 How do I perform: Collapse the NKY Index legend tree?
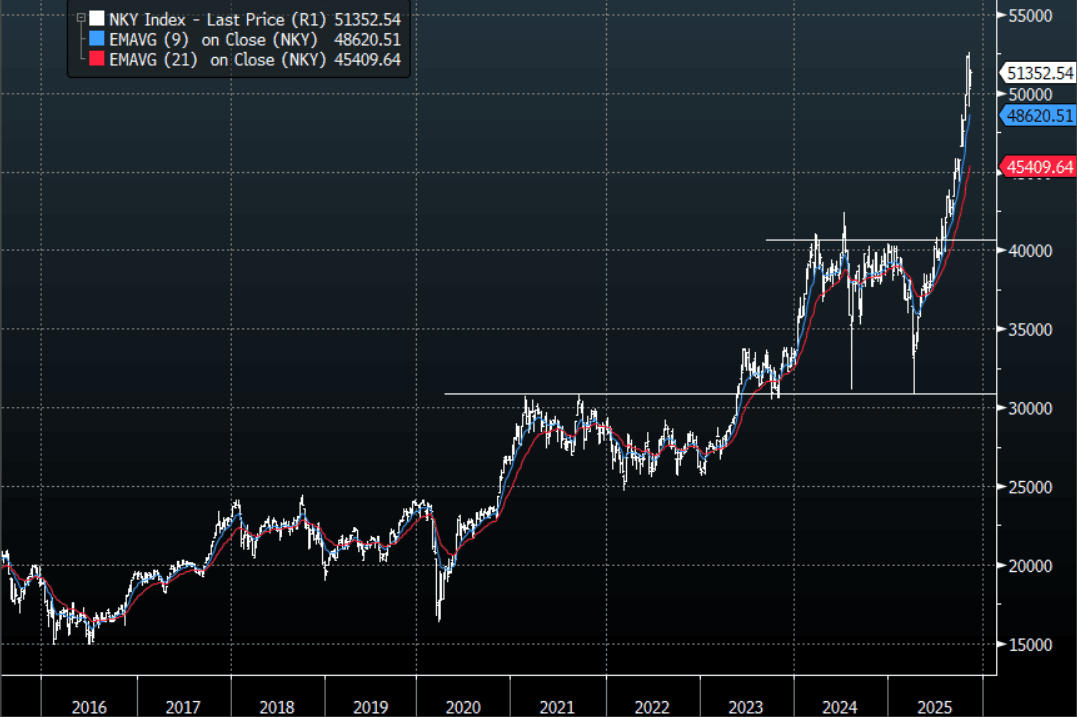pos(81,18)
